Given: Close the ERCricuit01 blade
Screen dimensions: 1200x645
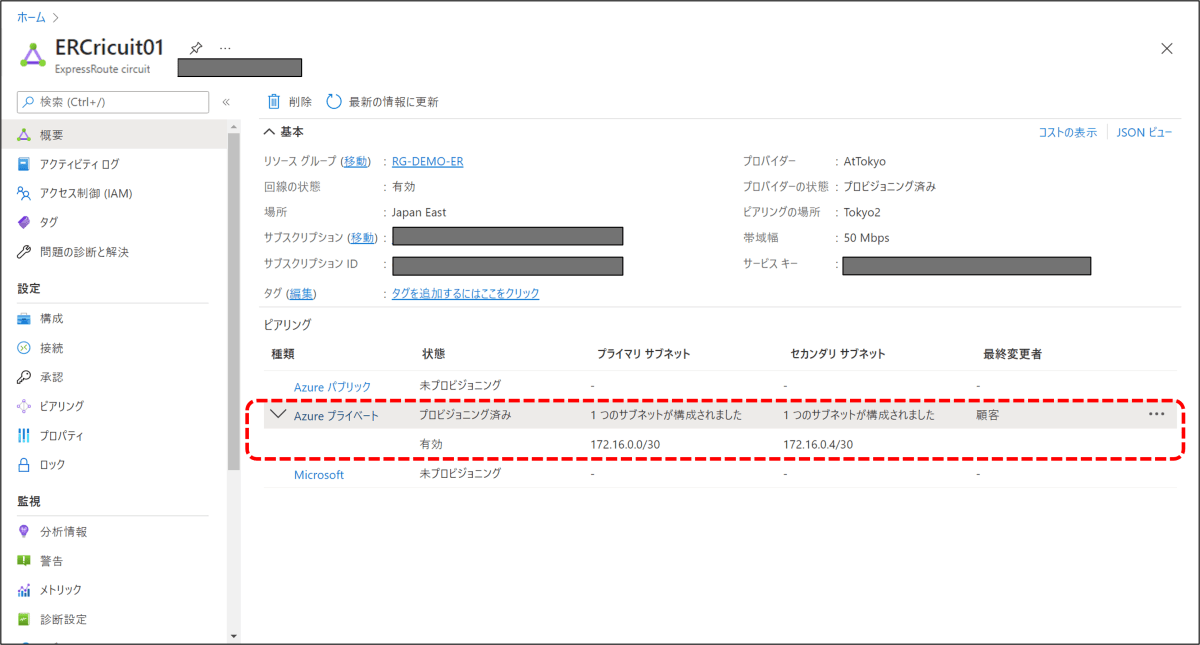Looking at the screenshot, I should pos(1166,48).
